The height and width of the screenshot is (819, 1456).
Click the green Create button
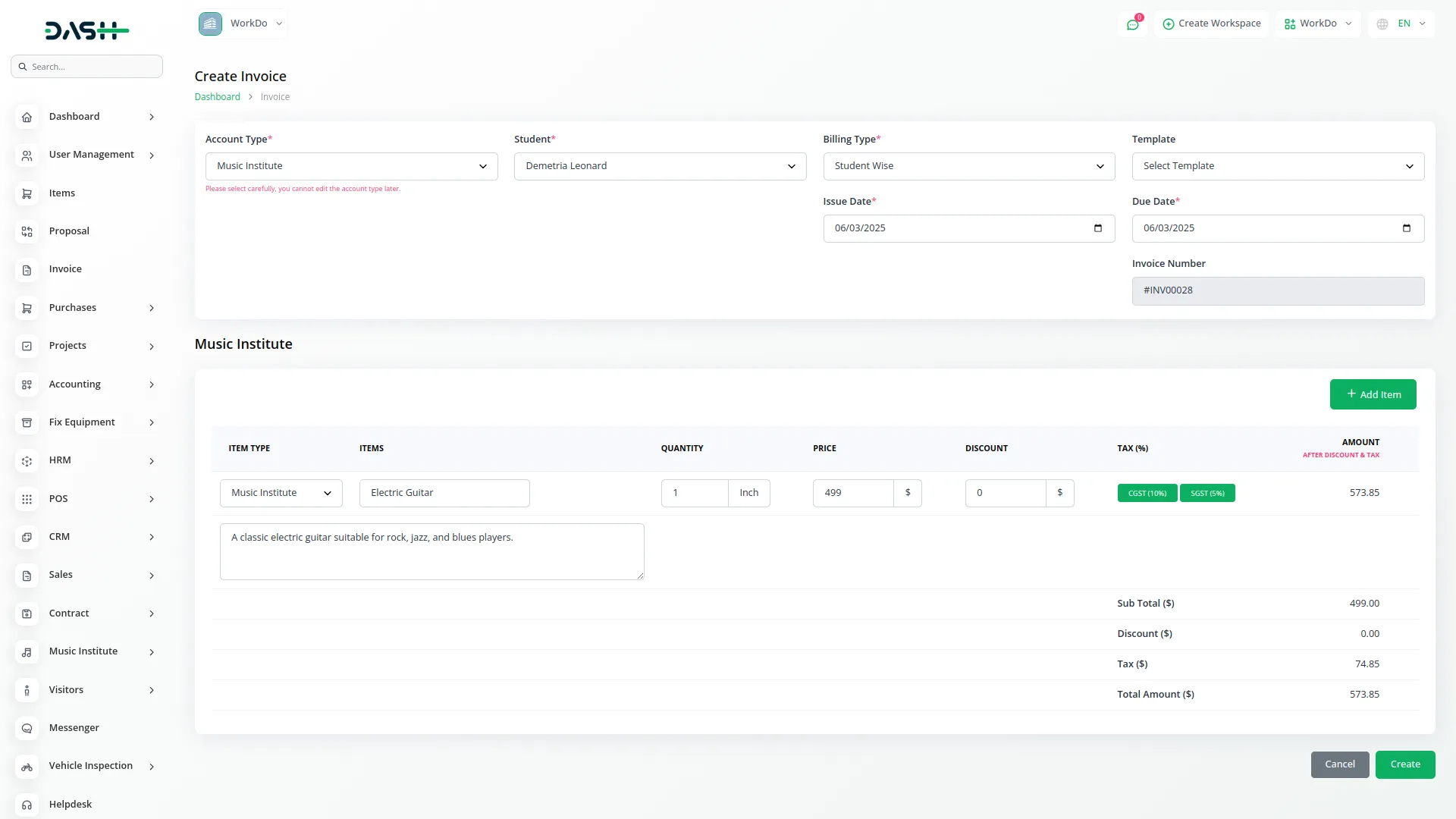[x=1404, y=764]
